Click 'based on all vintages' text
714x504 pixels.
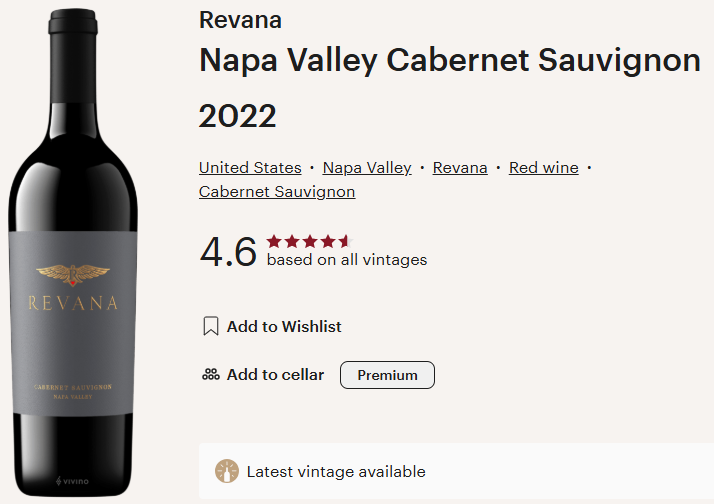point(346,260)
